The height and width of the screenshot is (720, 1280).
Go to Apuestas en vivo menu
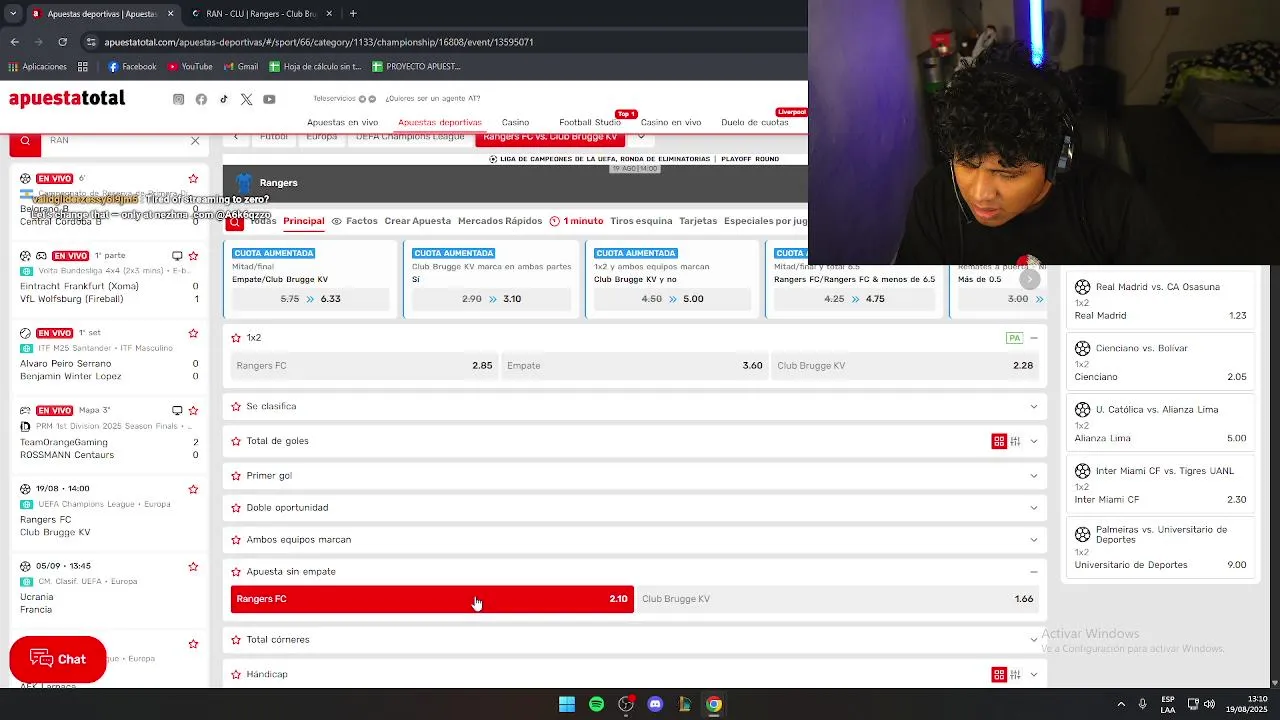[x=342, y=122]
